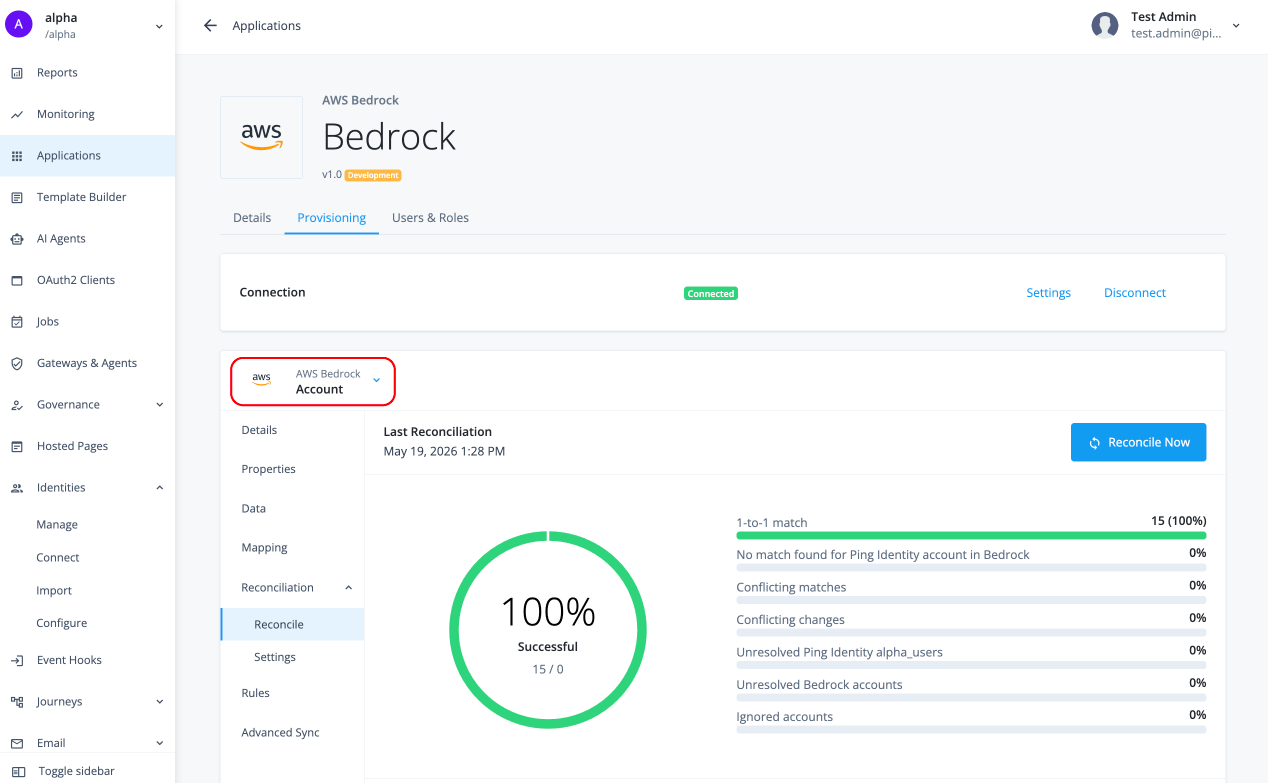This screenshot has width=1268, height=783.
Task: Click the Applications grid icon
Action: pos(17,156)
